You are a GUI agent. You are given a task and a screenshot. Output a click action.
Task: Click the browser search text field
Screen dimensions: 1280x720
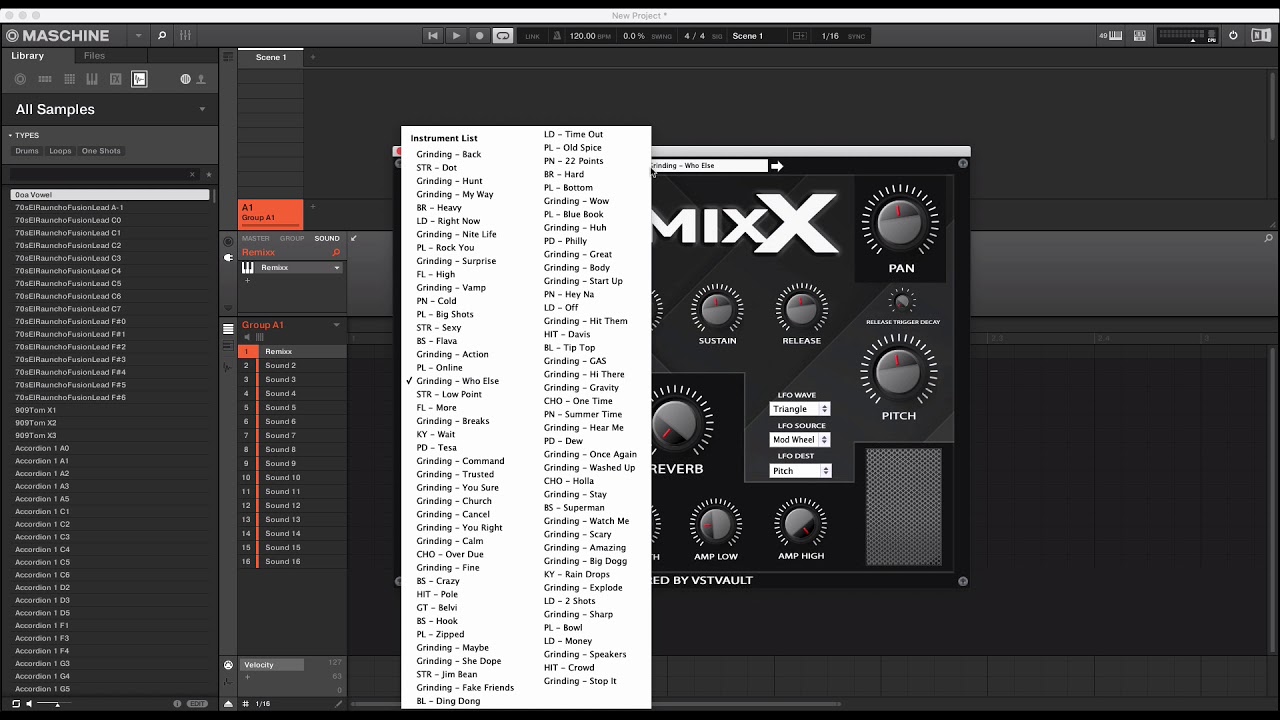tap(98, 174)
